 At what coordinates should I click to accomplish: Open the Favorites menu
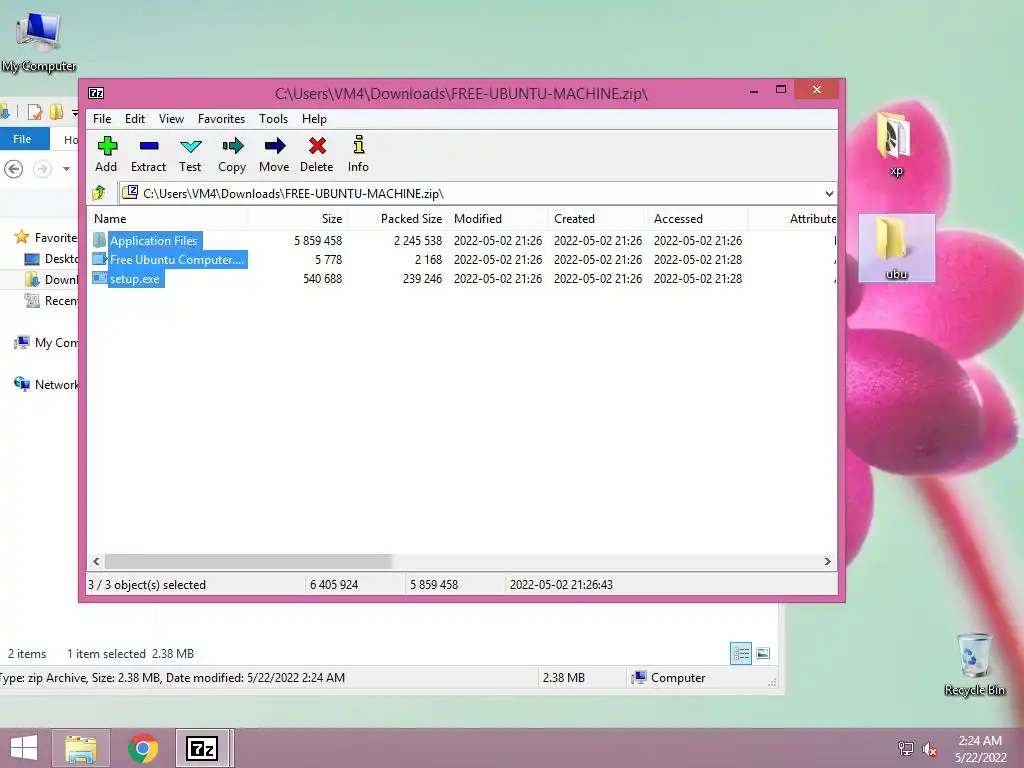[x=221, y=119]
